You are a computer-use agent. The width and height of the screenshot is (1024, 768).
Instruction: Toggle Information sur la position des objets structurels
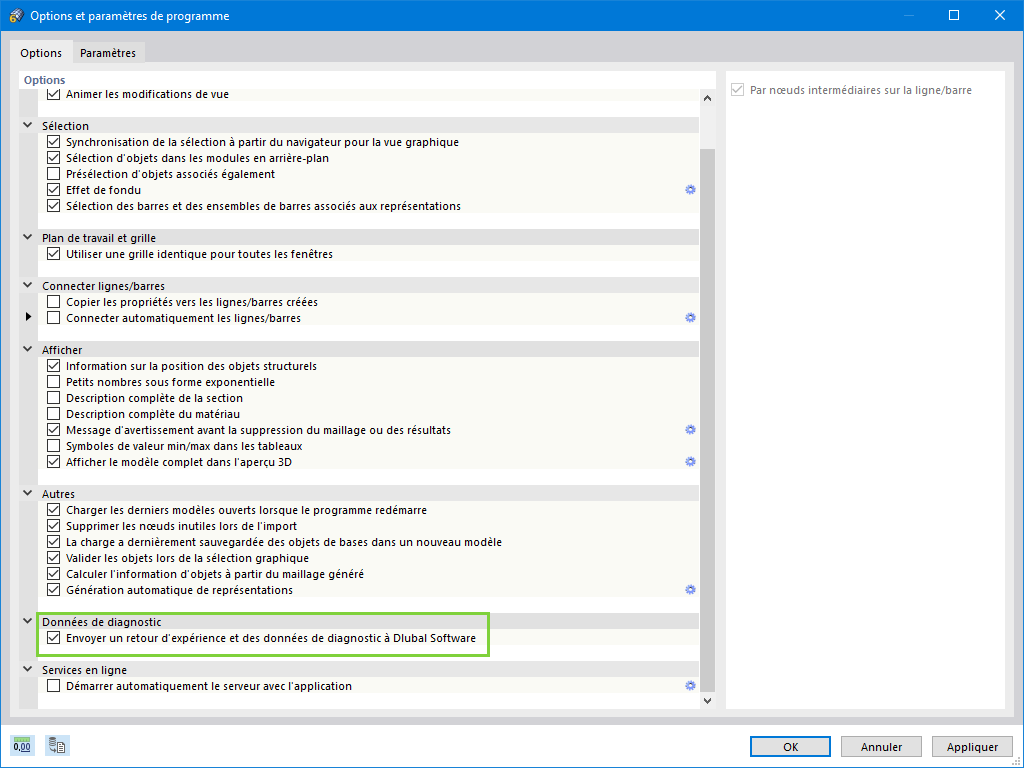pos(54,366)
